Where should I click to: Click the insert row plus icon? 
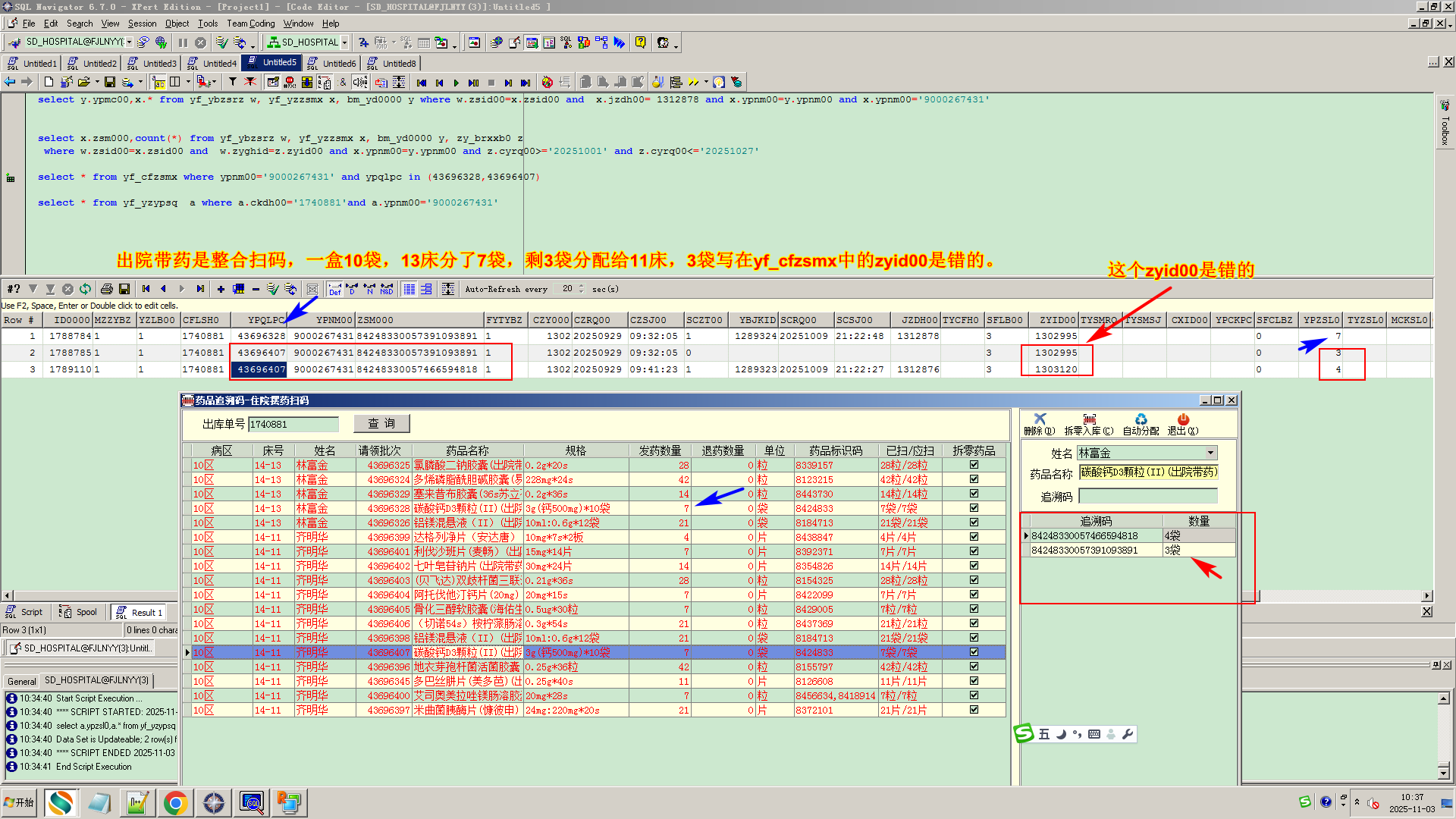[221, 289]
